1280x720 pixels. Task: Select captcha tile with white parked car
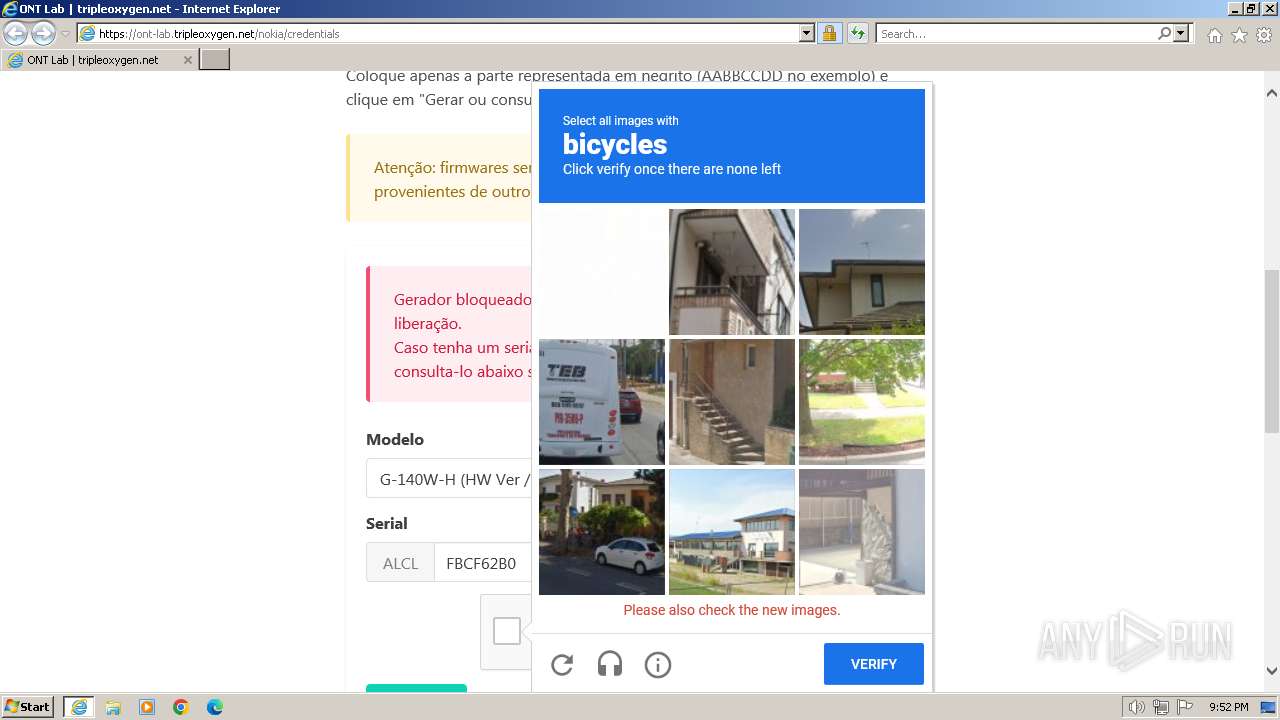[602, 532]
